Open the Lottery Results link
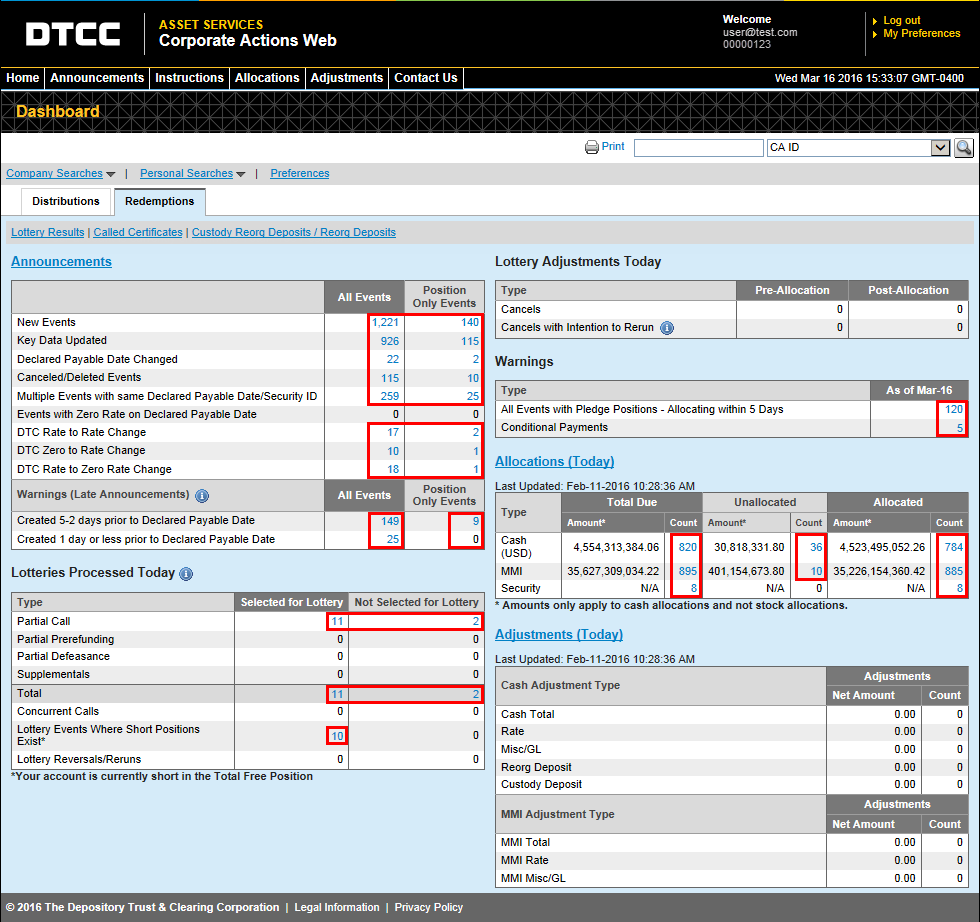 48,232
